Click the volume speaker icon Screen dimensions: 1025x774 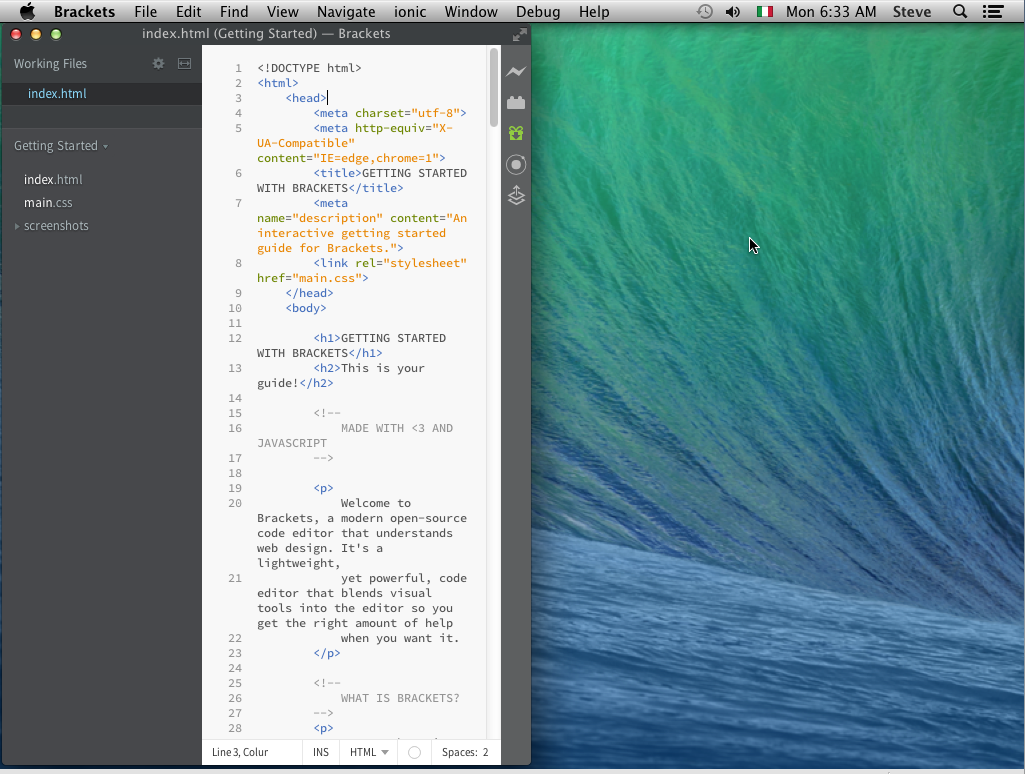point(733,12)
